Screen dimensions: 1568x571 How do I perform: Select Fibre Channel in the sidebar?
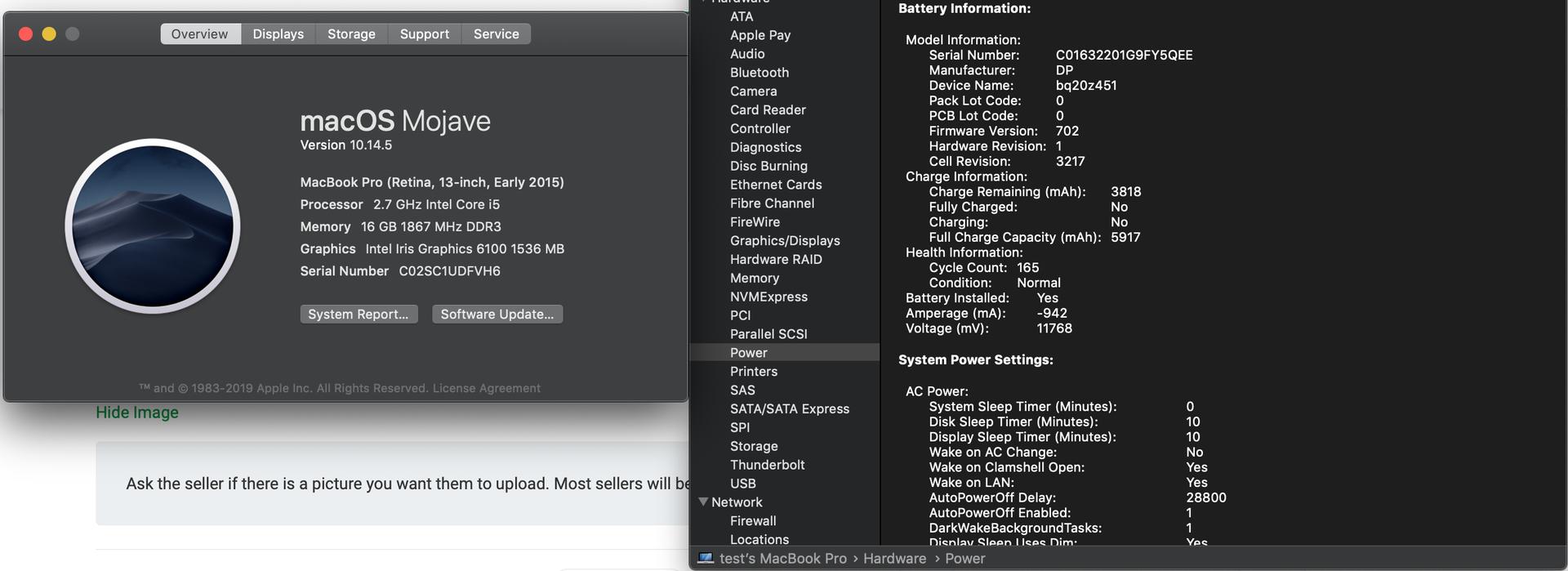pos(772,203)
